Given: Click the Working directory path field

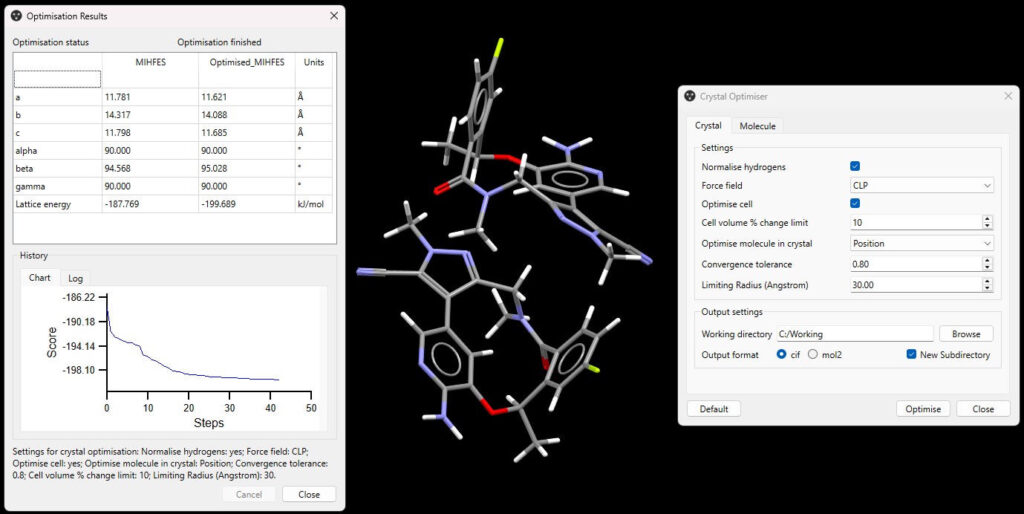Looking at the screenshot, I should pyautogui.click(x=855, y=334).
